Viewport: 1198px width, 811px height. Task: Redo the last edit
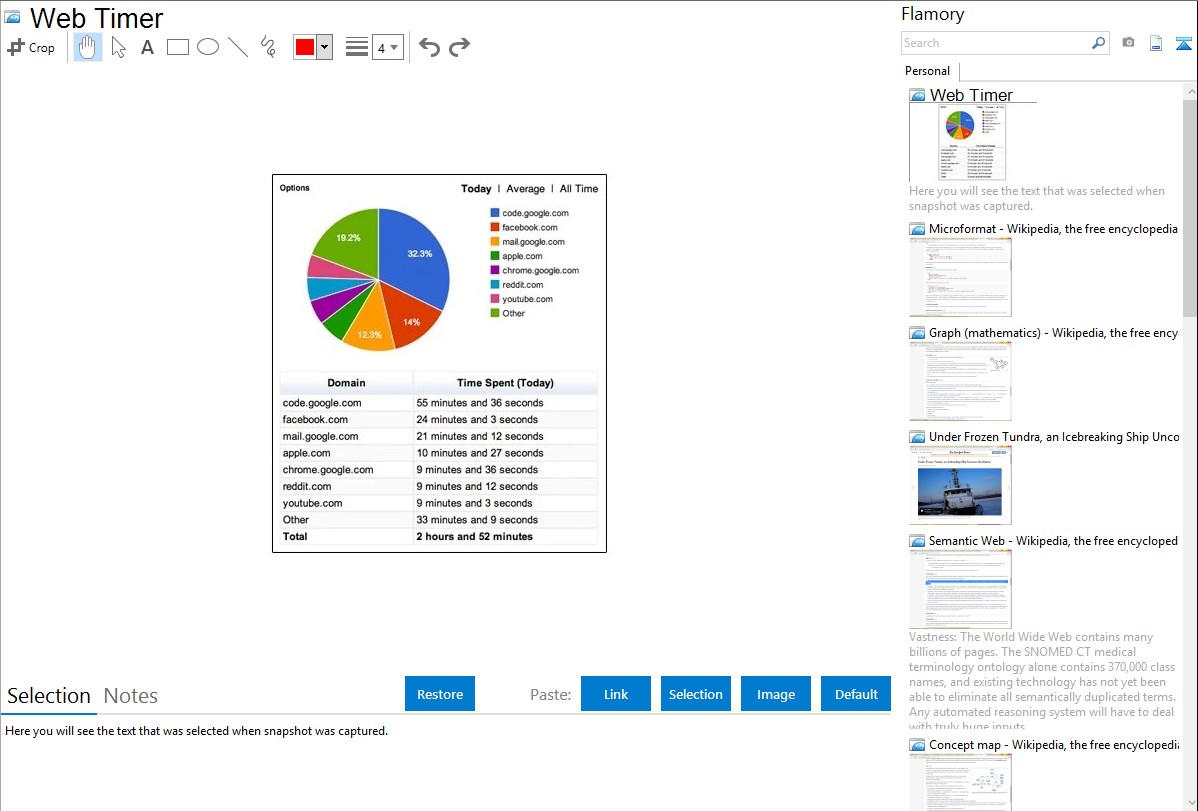459,47
